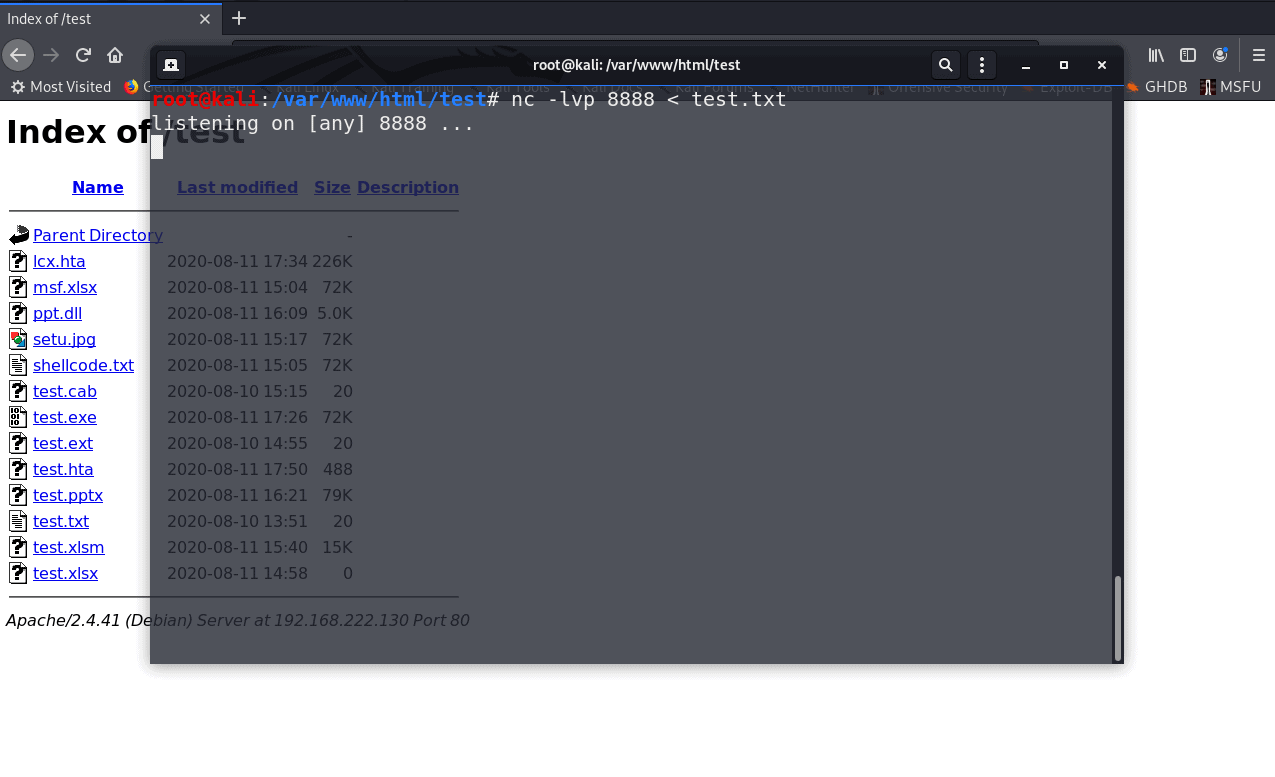This screenshot has height=777, width=1275.
Task: Open the GHDB bookmark
Action: pos(1156,87)
